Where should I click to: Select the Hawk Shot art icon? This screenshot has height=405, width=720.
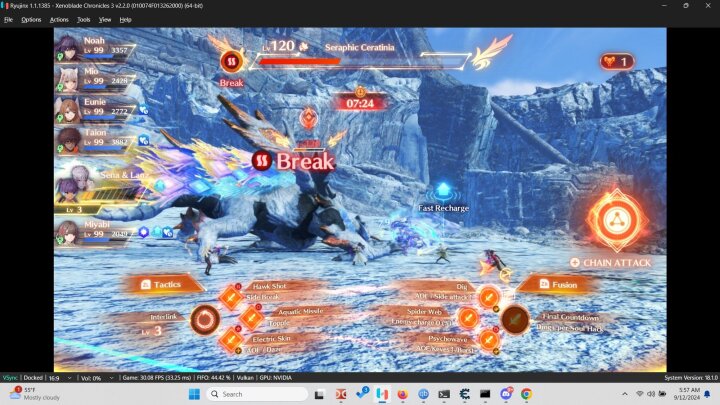(232, 296)
